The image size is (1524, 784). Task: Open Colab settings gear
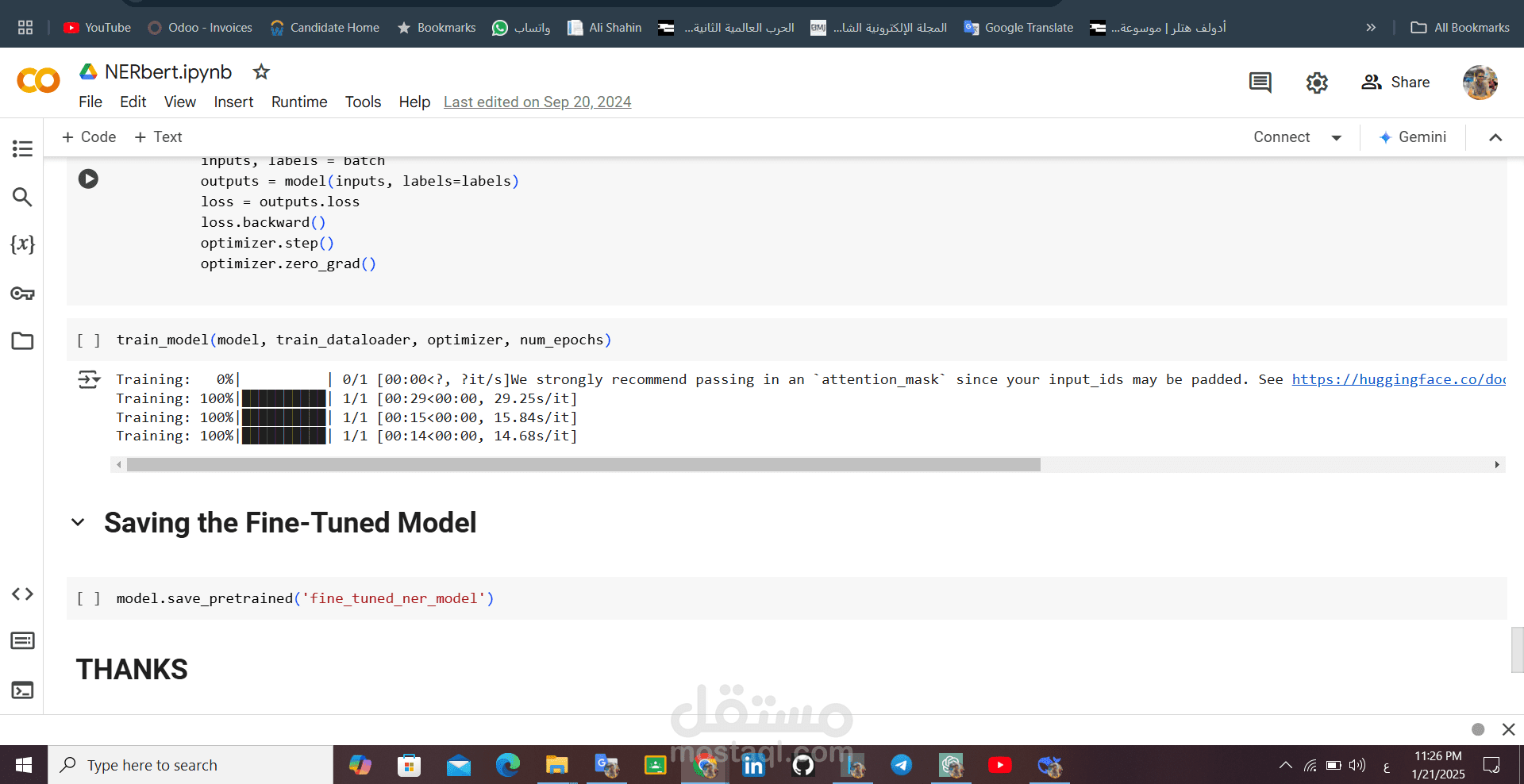1317,83
